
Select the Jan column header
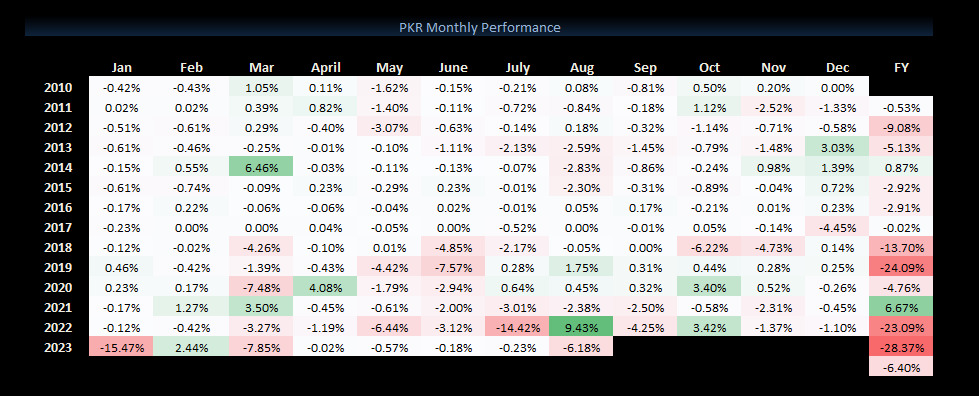(x=122, y=67)
